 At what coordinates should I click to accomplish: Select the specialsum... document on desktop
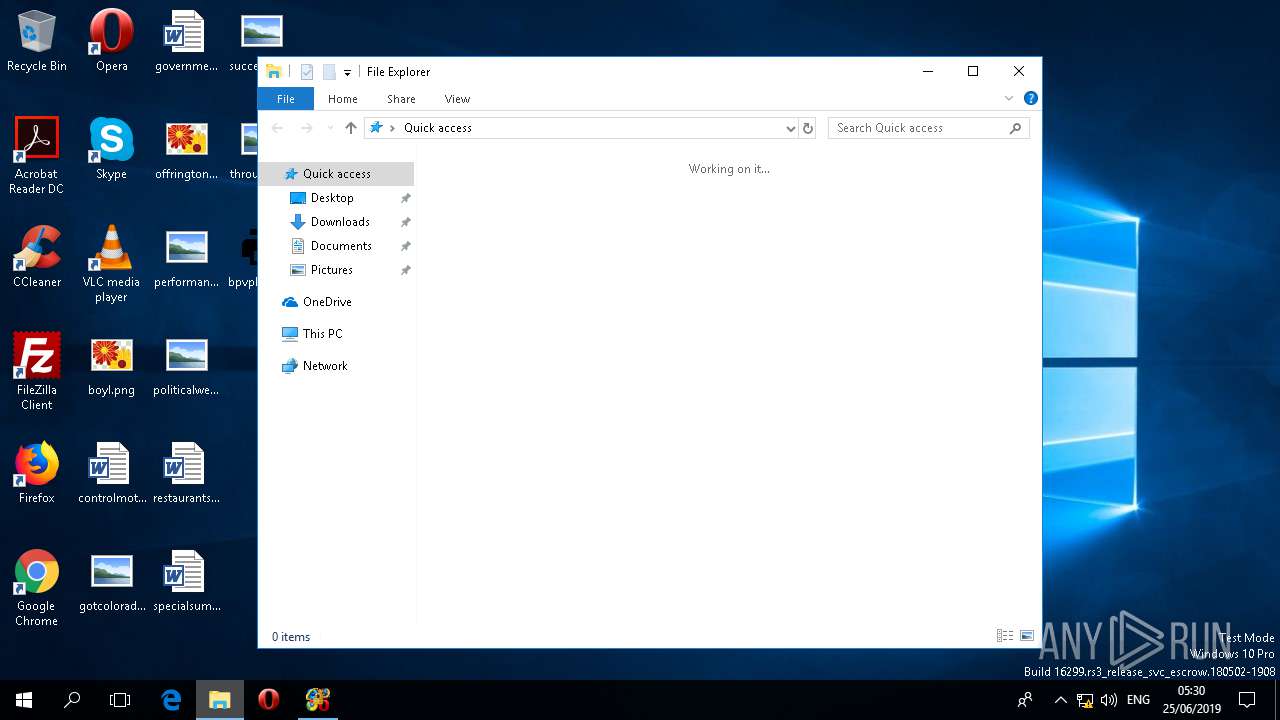coord(186,581)
